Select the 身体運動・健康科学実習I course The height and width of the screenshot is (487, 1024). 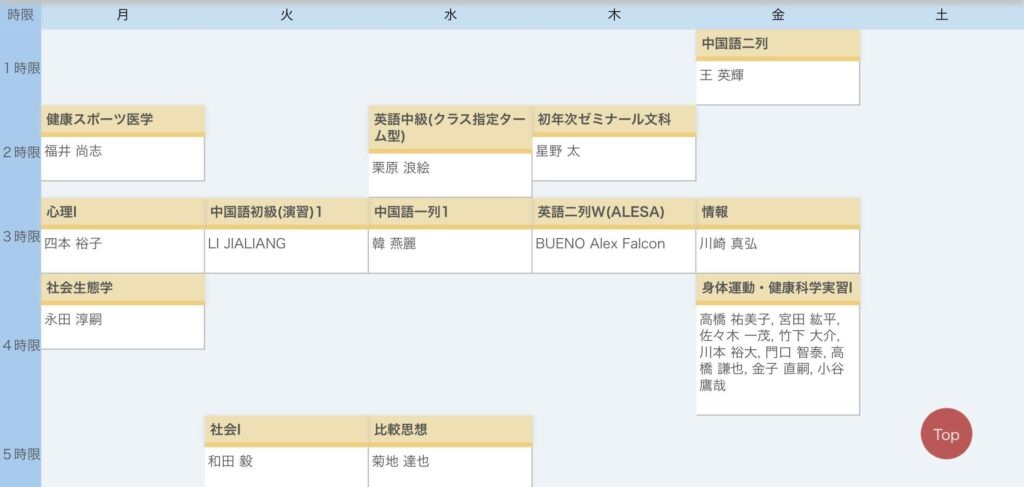click(777, 288)
